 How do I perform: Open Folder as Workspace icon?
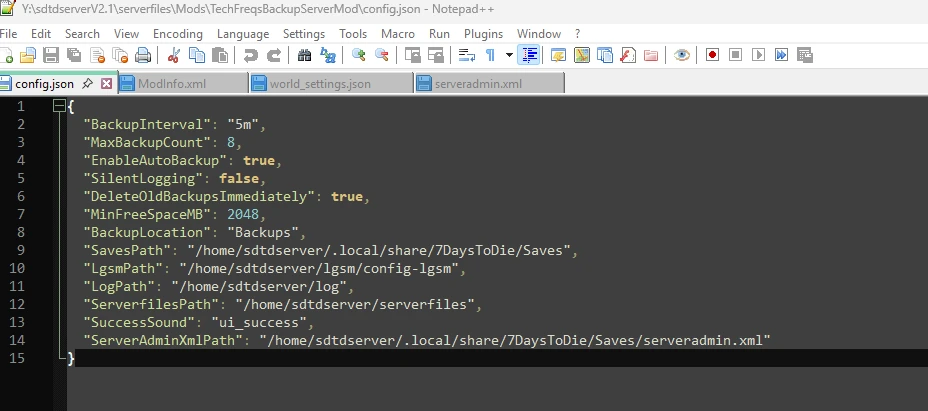point(650,55)
